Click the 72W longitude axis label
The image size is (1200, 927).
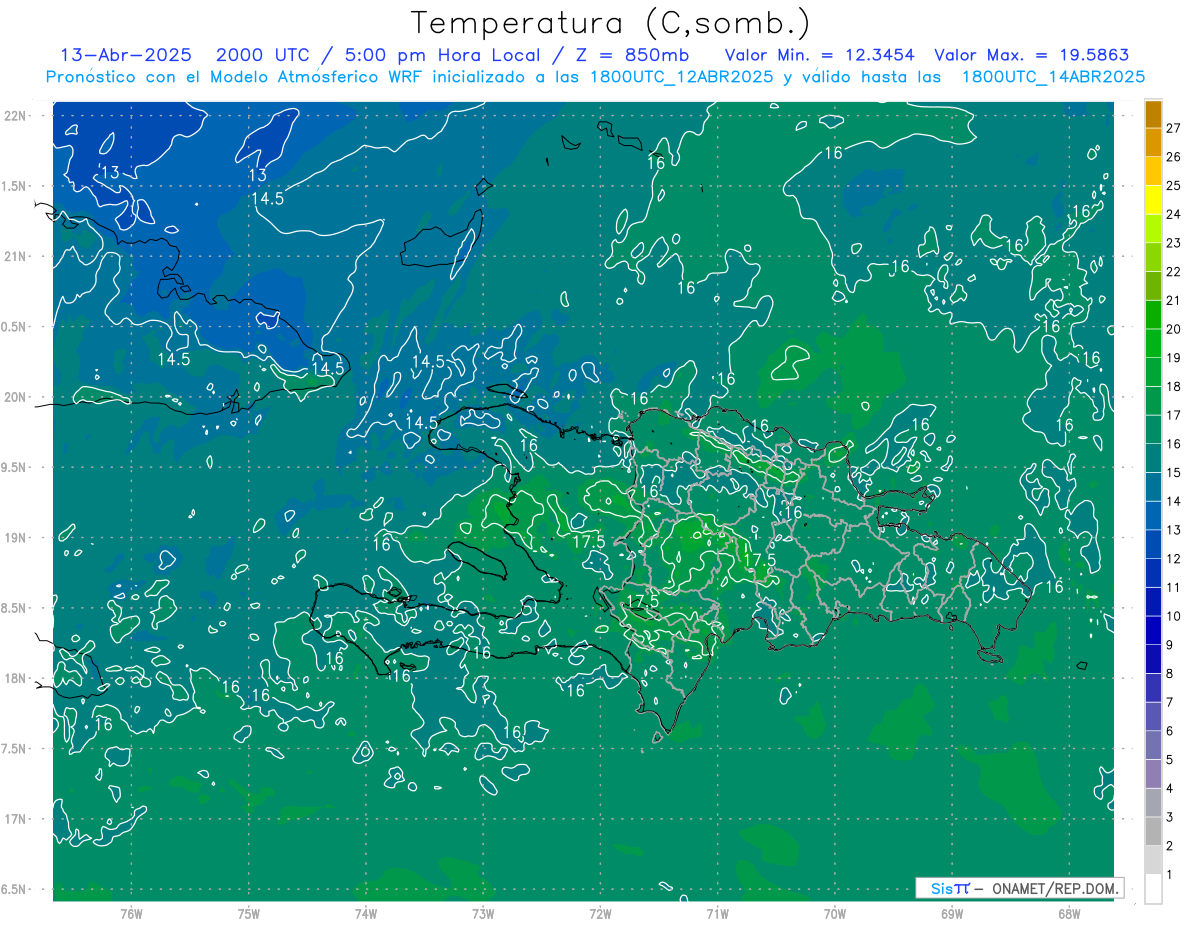[x=600, y=913]
